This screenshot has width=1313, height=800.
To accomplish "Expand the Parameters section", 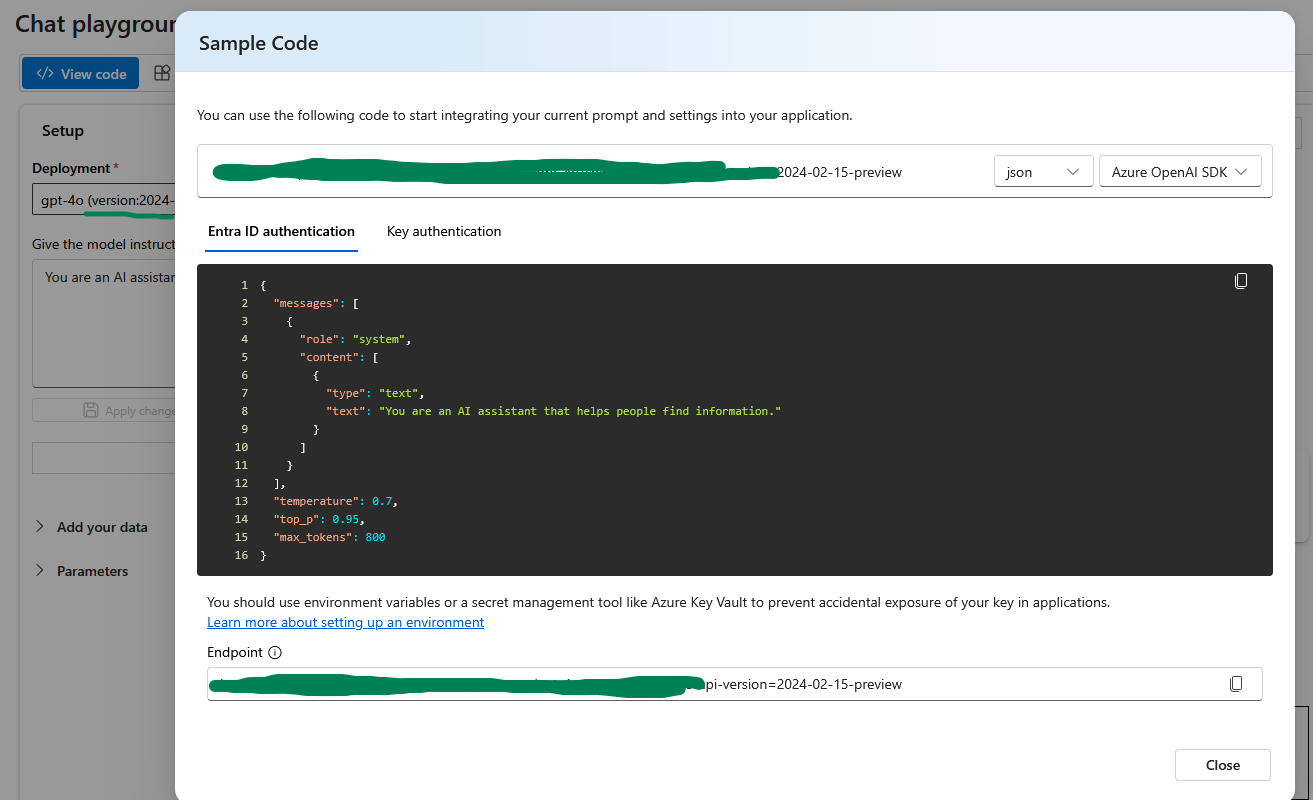I will click(x=82, y=571).
